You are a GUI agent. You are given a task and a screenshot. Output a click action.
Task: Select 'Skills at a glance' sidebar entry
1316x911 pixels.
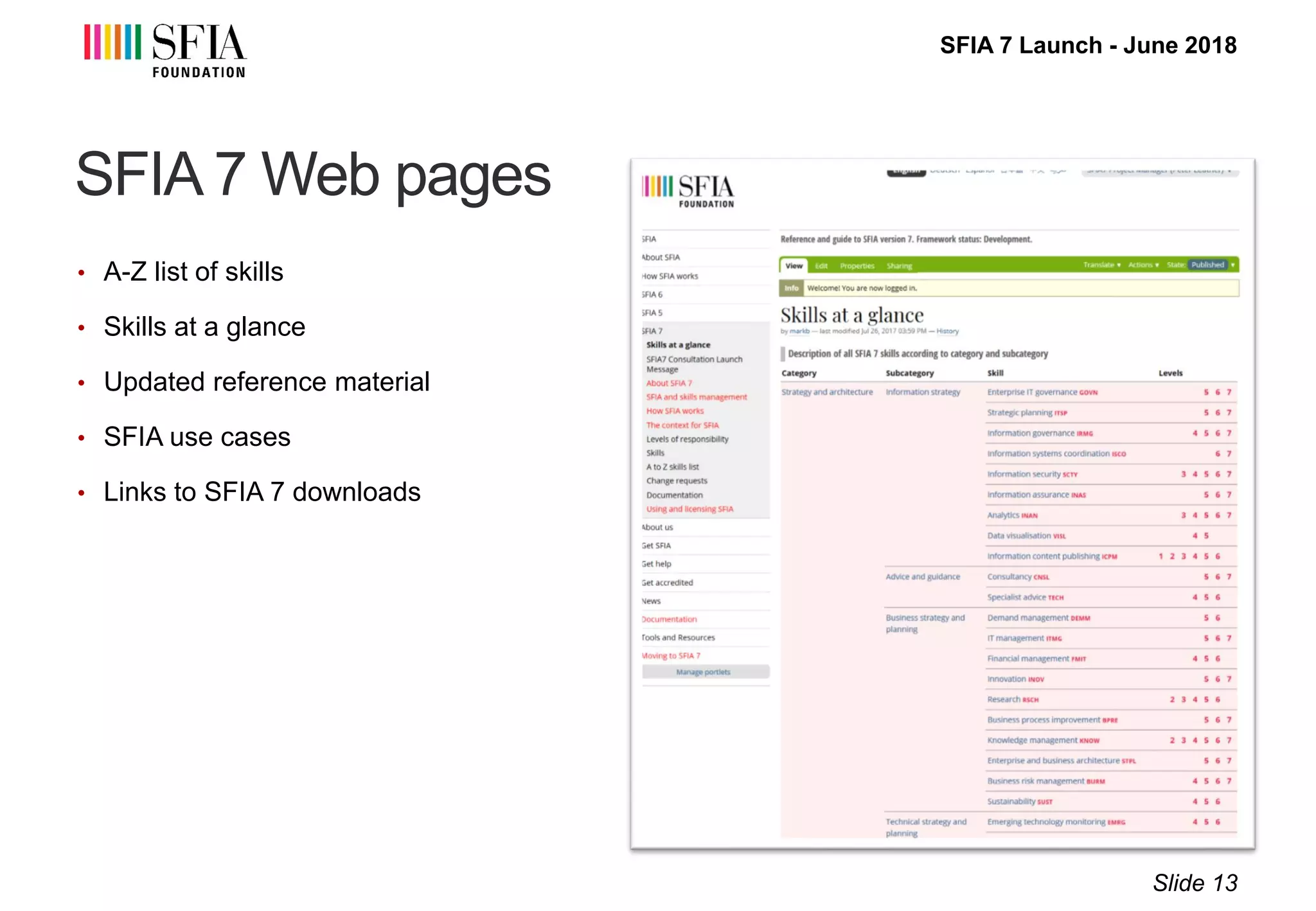[x=678, y=345]
